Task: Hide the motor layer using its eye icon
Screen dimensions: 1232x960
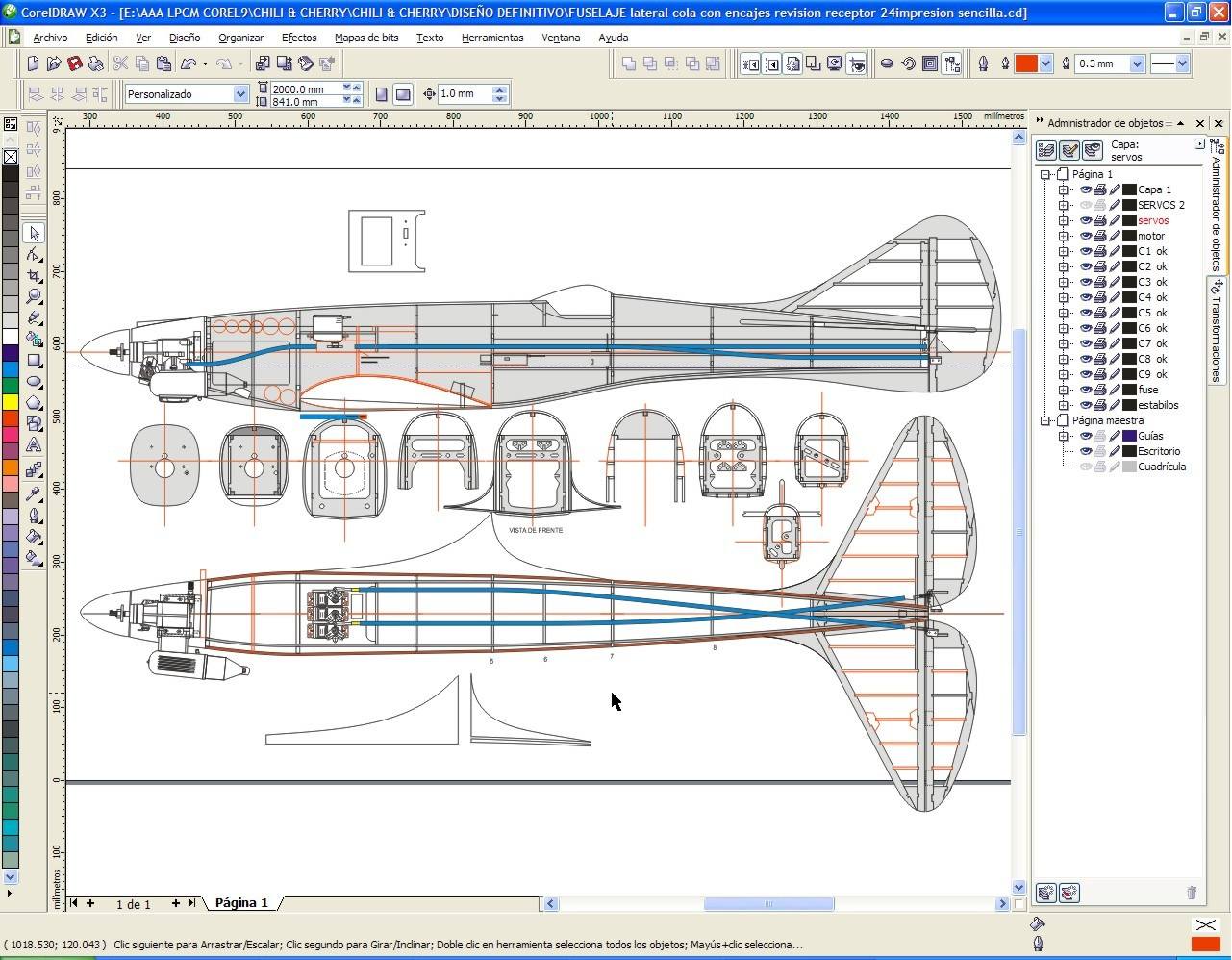Action: click(1085, 236)
